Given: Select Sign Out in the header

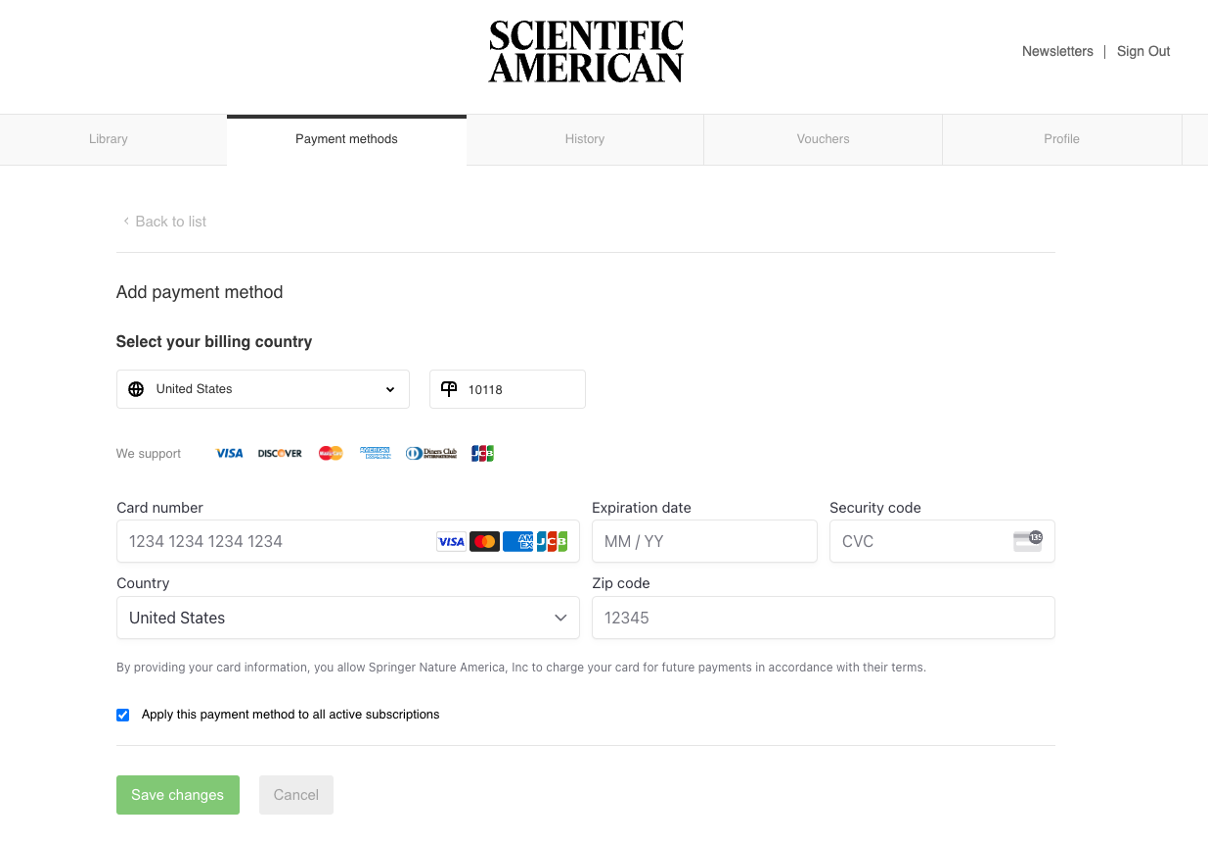Looking at the screenshot, I should [1142, 51].
